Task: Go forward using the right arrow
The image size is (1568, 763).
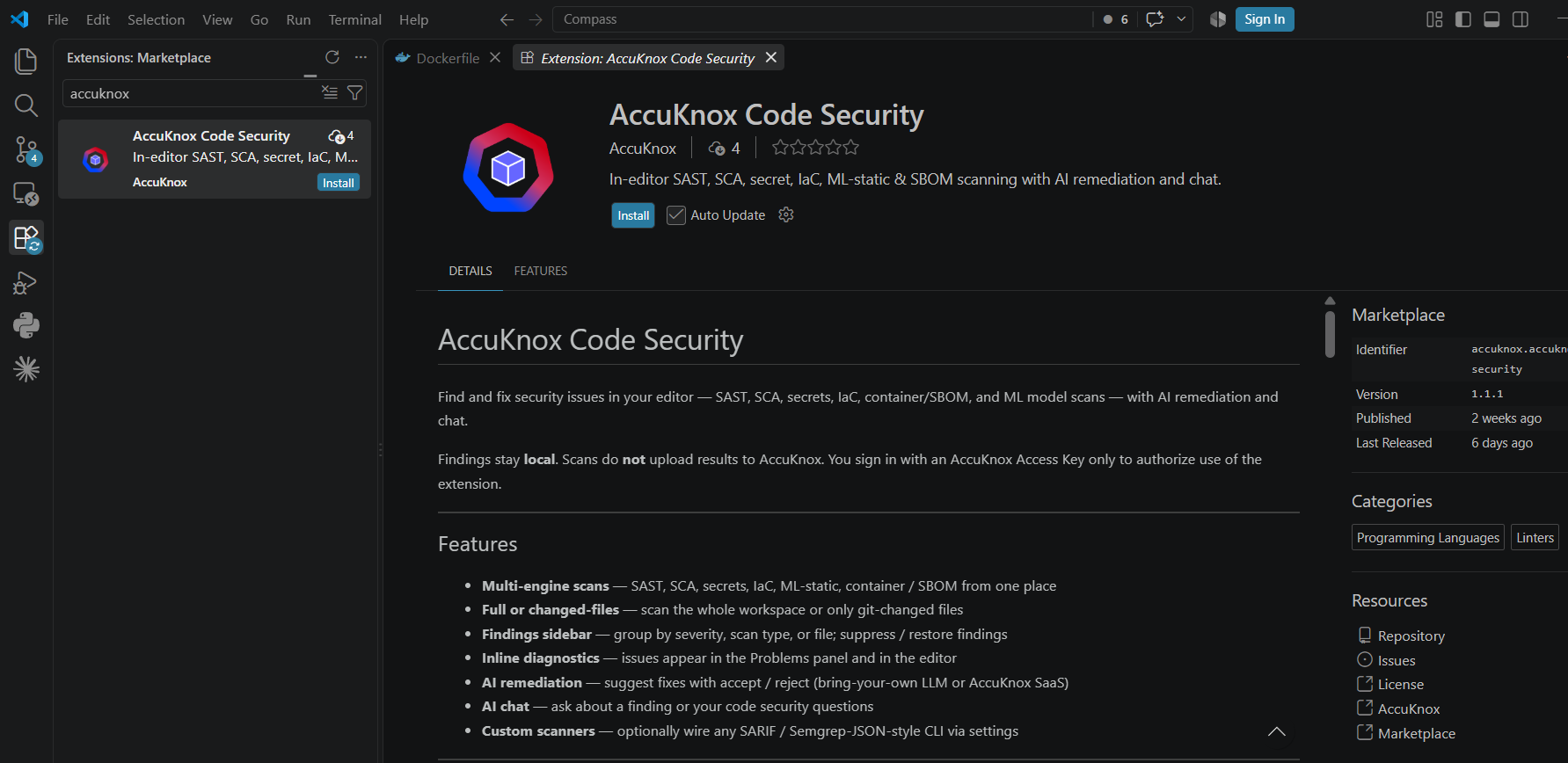Action: (536, 19)
